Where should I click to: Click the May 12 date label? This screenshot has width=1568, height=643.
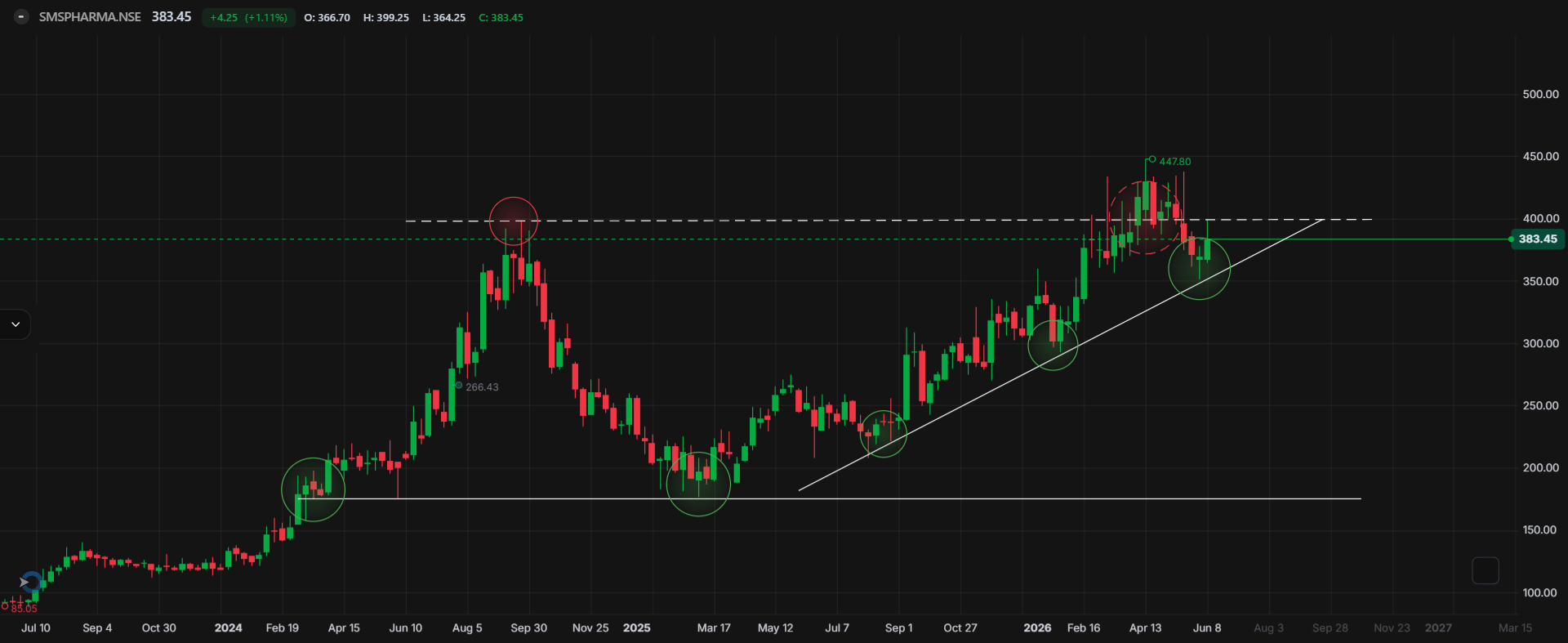pyautogui.click(x=776, y=628)
